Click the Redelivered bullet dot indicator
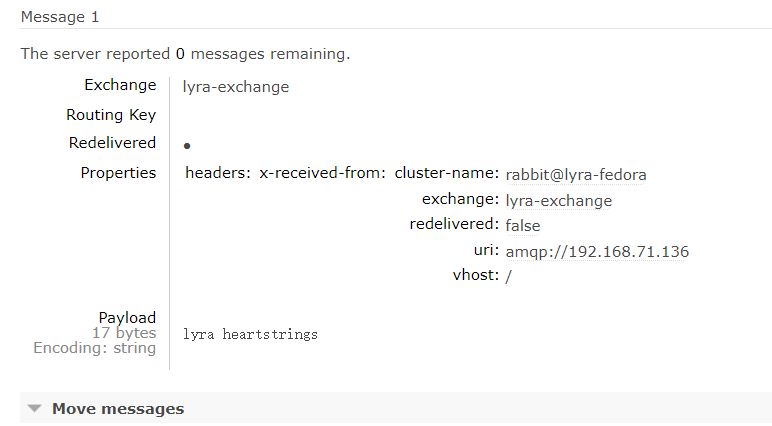 pos(187,145)
